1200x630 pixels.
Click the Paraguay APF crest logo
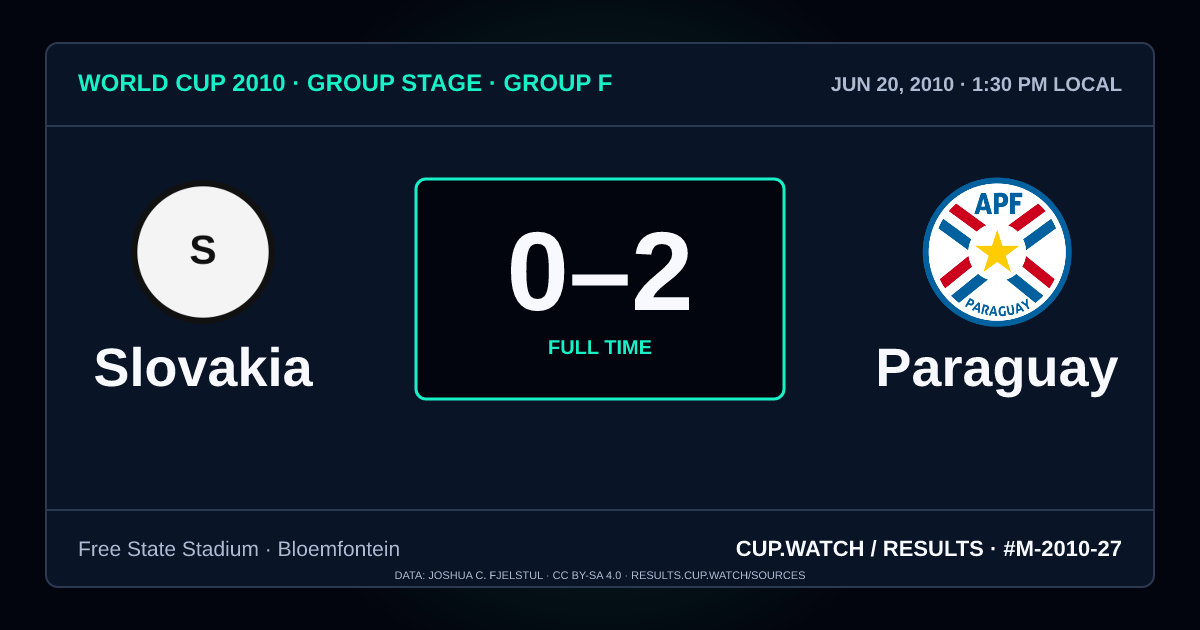coord(997,252)
